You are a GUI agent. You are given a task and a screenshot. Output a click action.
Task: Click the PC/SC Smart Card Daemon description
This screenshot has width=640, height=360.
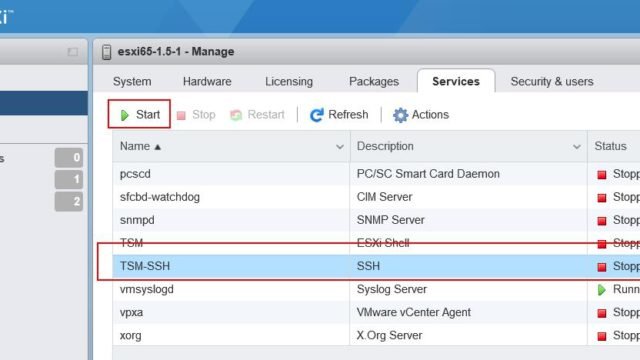click(x=428, y=174)
